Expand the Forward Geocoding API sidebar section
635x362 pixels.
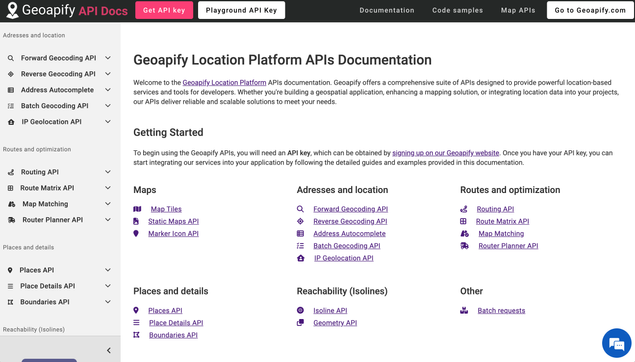pos(108,58)
